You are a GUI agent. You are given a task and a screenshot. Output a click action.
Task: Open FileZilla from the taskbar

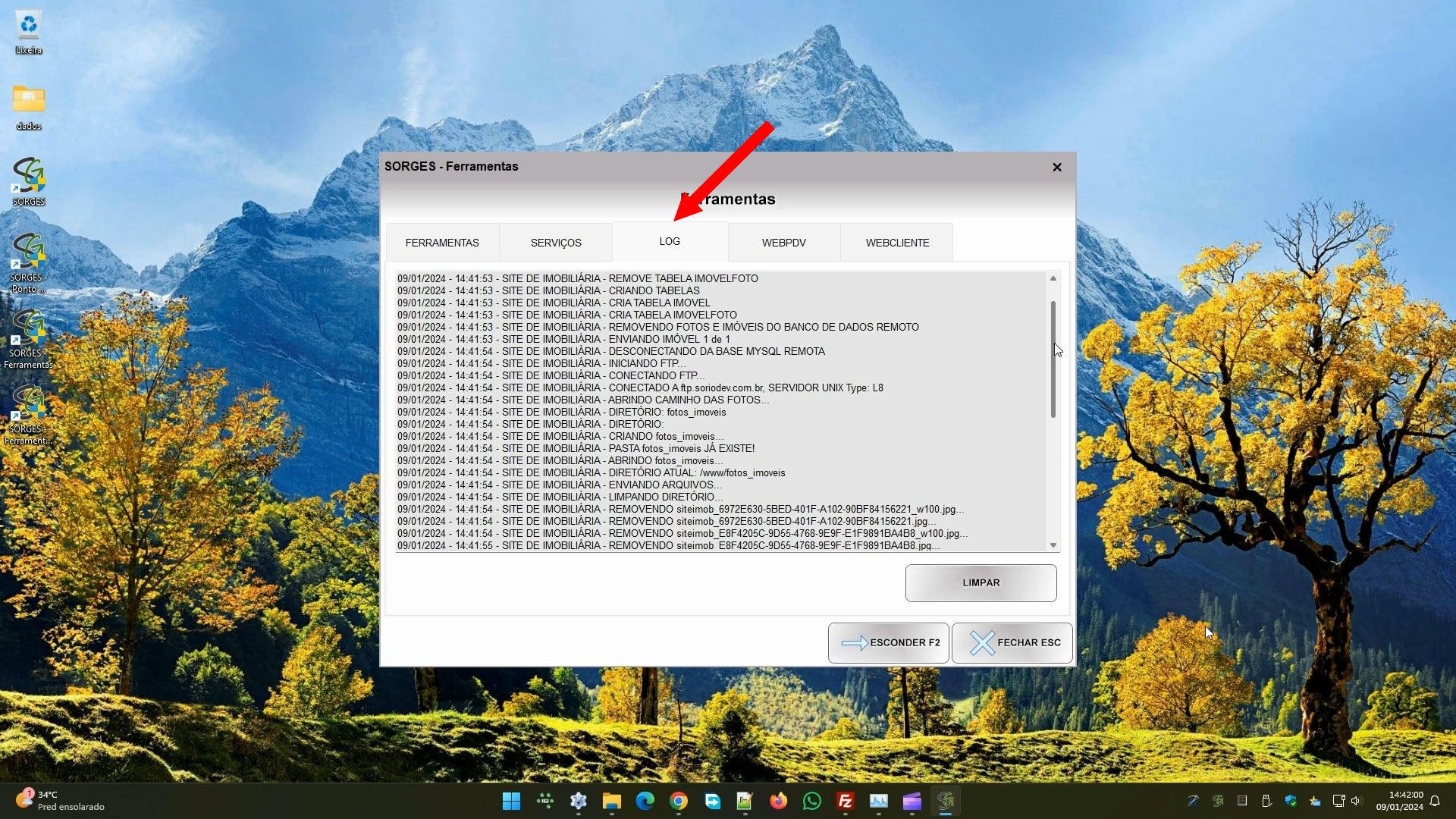pyautogui.click(x=845, y=801)
